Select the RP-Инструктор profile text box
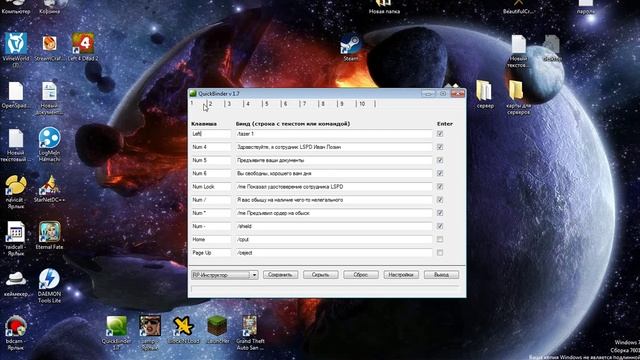This screenshot has height=360, width=640. click(x=221, y=275)
